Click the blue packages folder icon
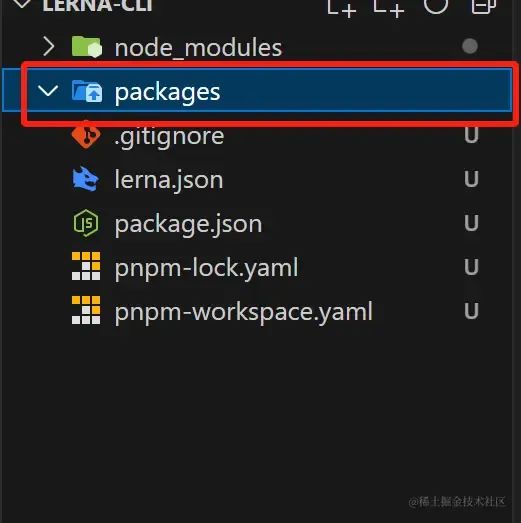Image resolution: width=521 pixels, height=523 pixels. pos(87,91)
